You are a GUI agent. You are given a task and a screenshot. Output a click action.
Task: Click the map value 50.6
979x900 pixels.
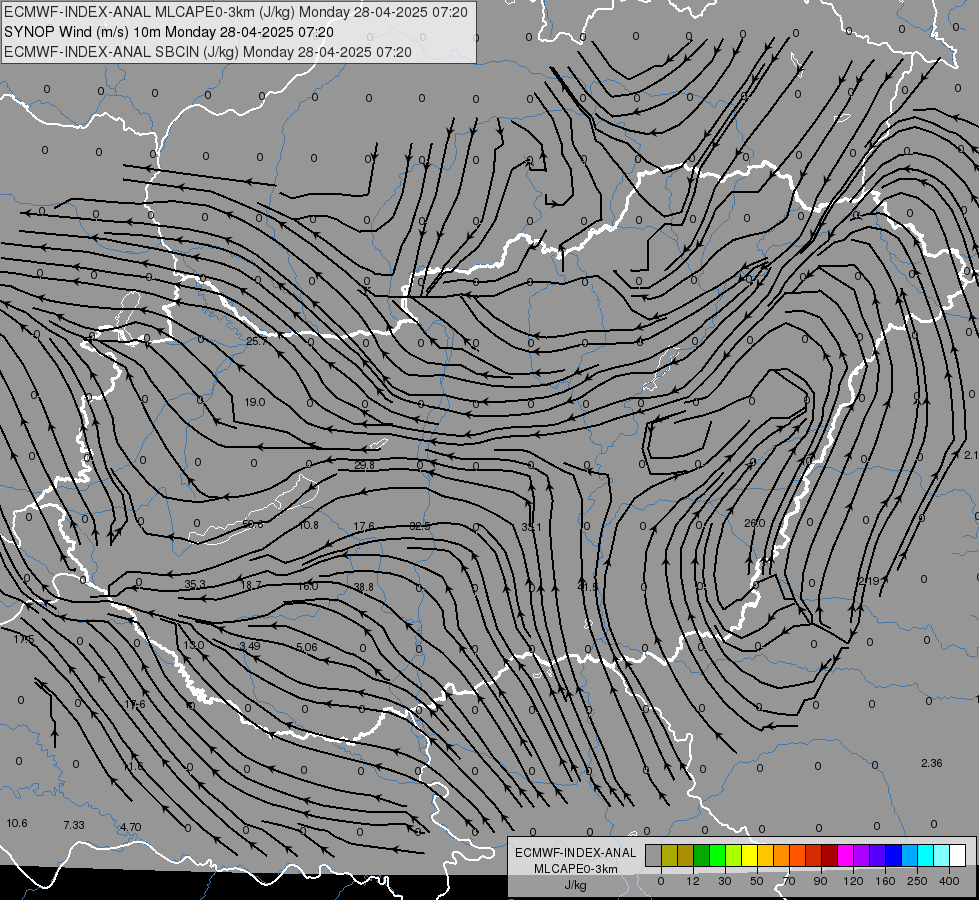point(253,524)
